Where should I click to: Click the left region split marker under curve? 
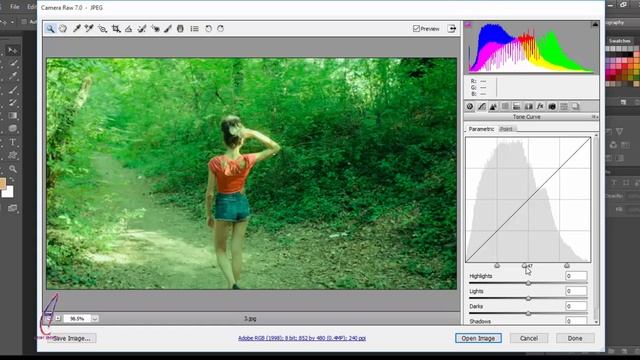click(497, 266)
